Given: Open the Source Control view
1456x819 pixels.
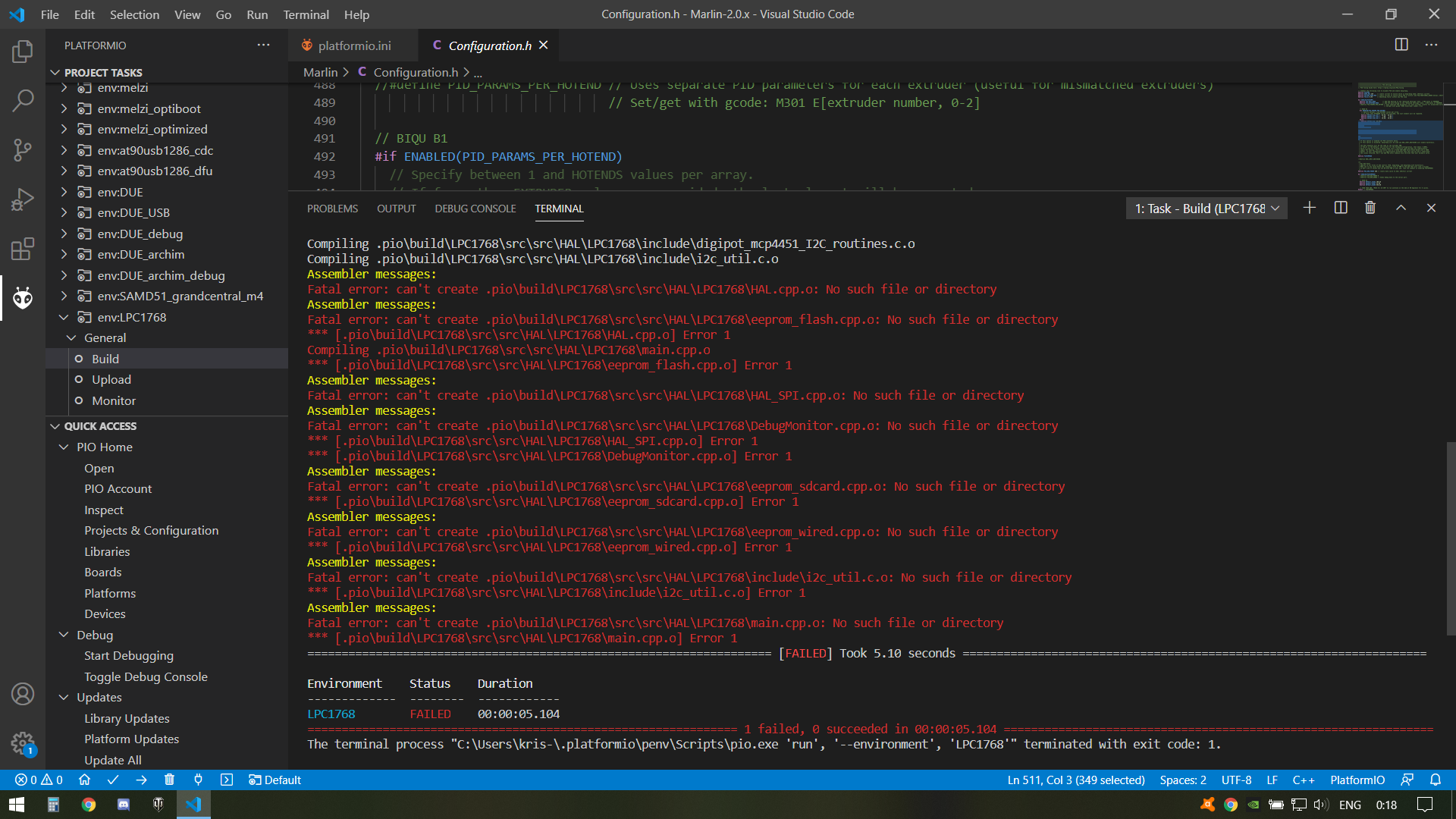Looking at the screenshot, I should click(x=23, y=149).
